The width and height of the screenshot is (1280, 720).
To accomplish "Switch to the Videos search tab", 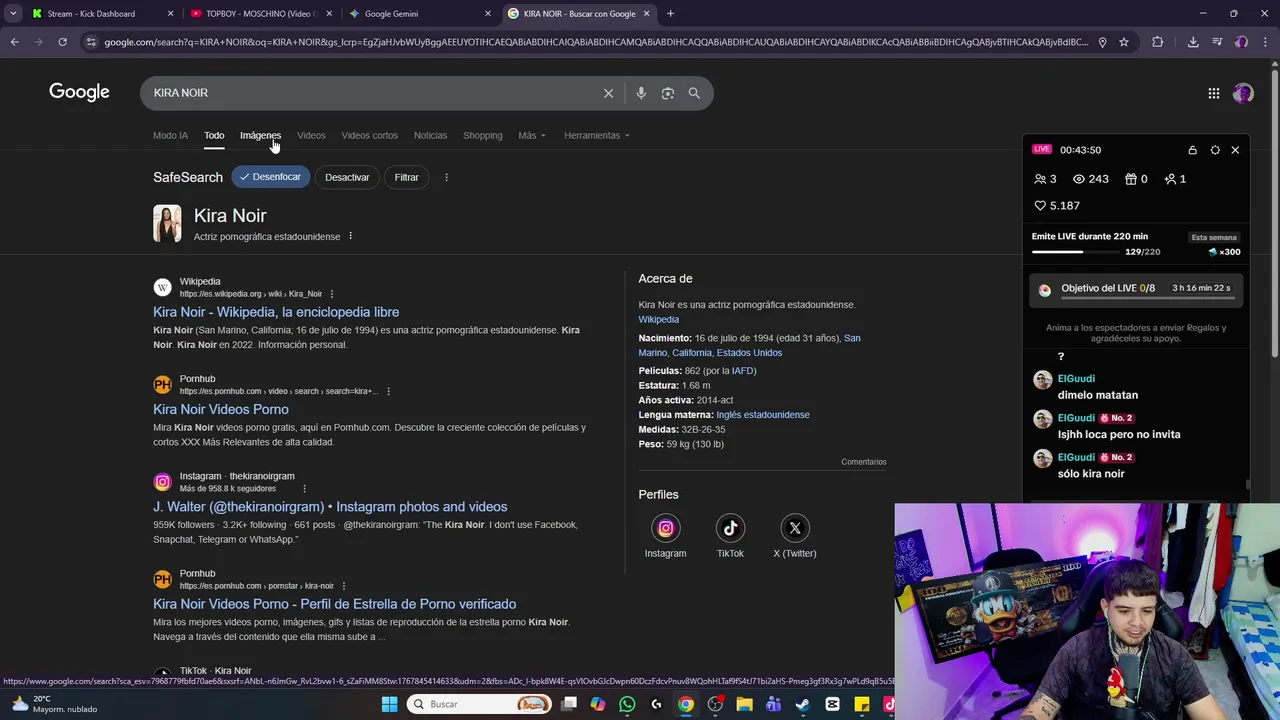I will 311,135.
